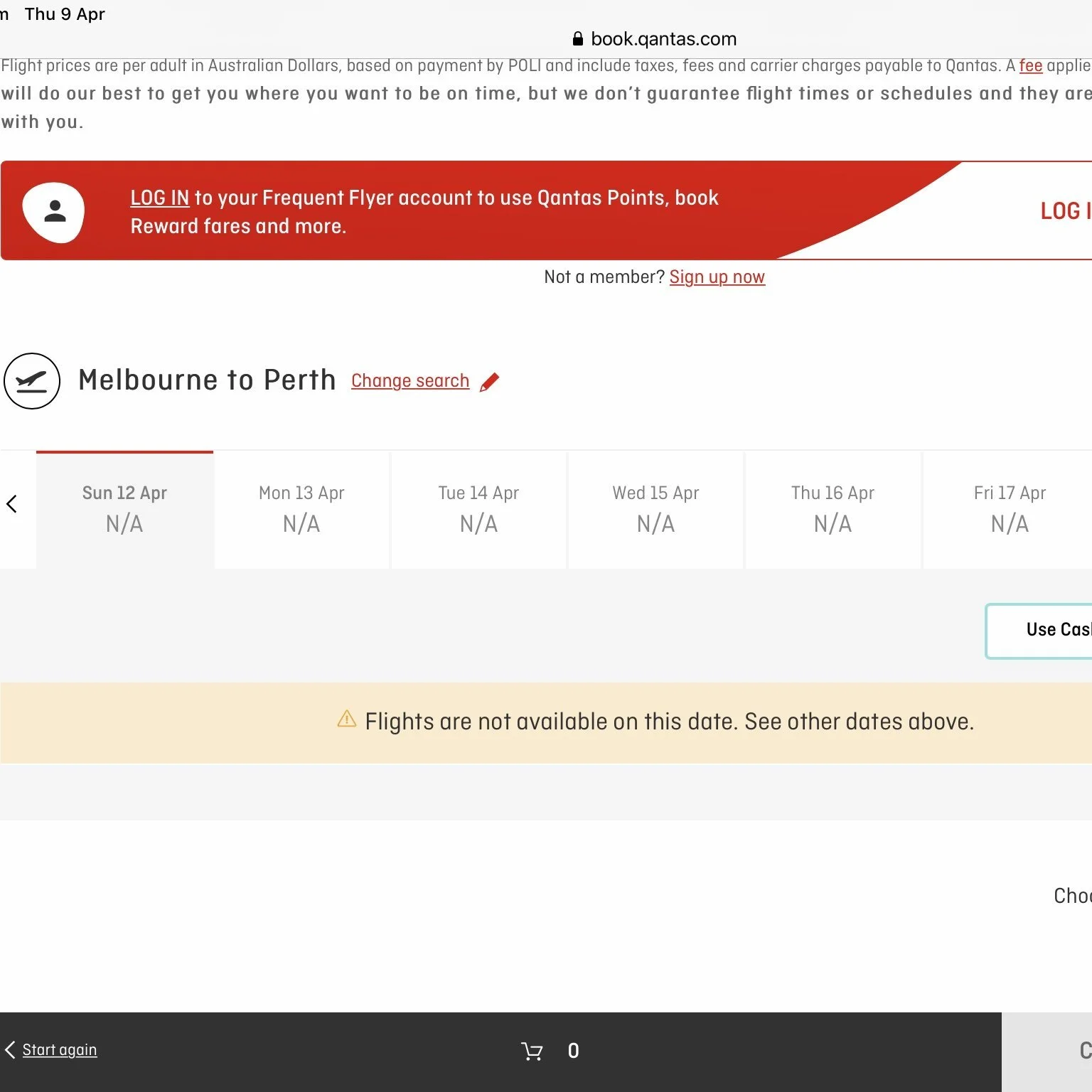Click the Not a member? text

tap(604, 277)
